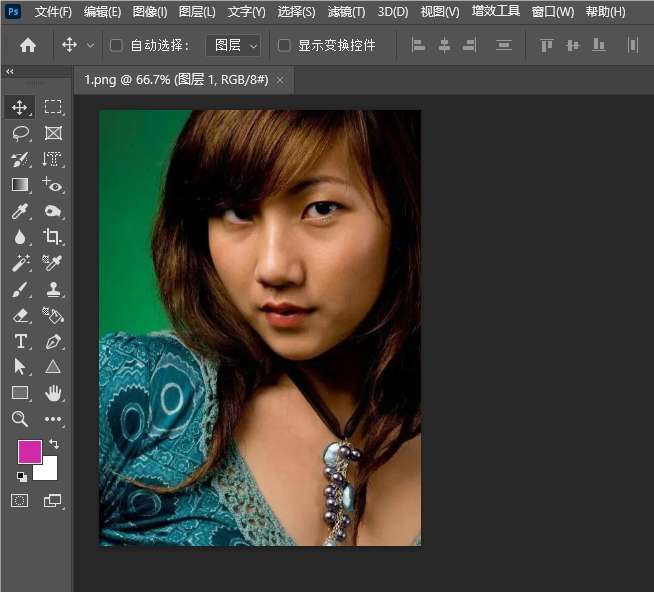Select the Red Eye tool
This screenshot has width=654, height=592.
click(52, 184)
